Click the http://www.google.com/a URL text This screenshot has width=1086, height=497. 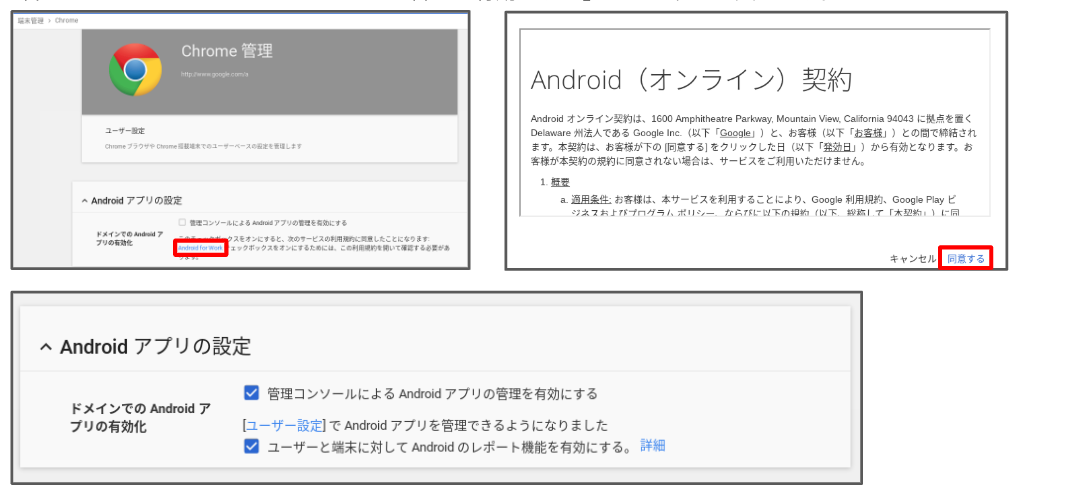pyautogui.click(x=214, y=74)
